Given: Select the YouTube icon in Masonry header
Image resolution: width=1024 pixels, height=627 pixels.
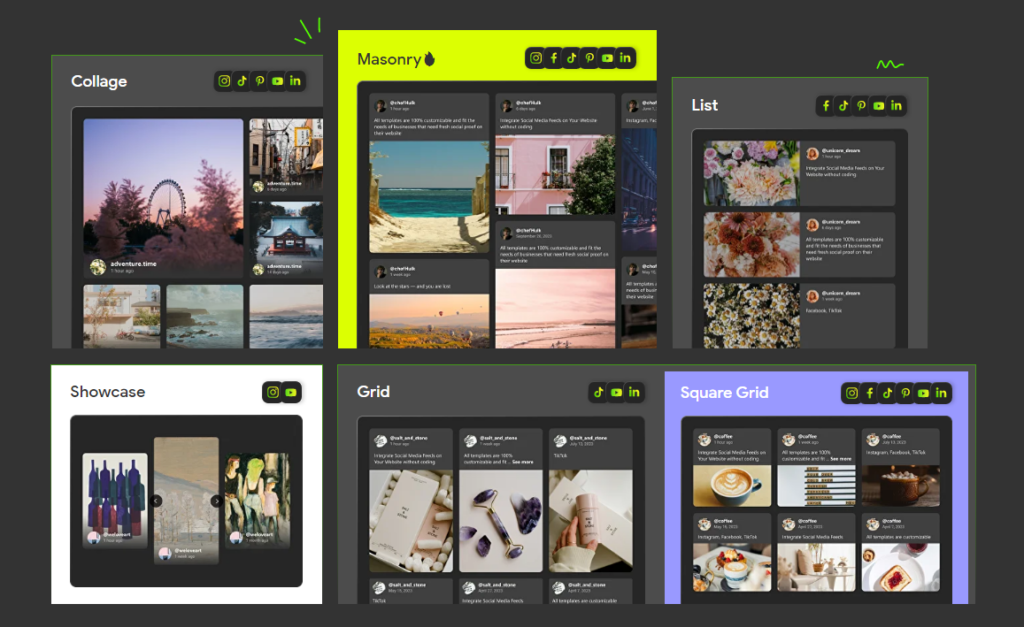Looking at the screenshot, I should [607, 58].
